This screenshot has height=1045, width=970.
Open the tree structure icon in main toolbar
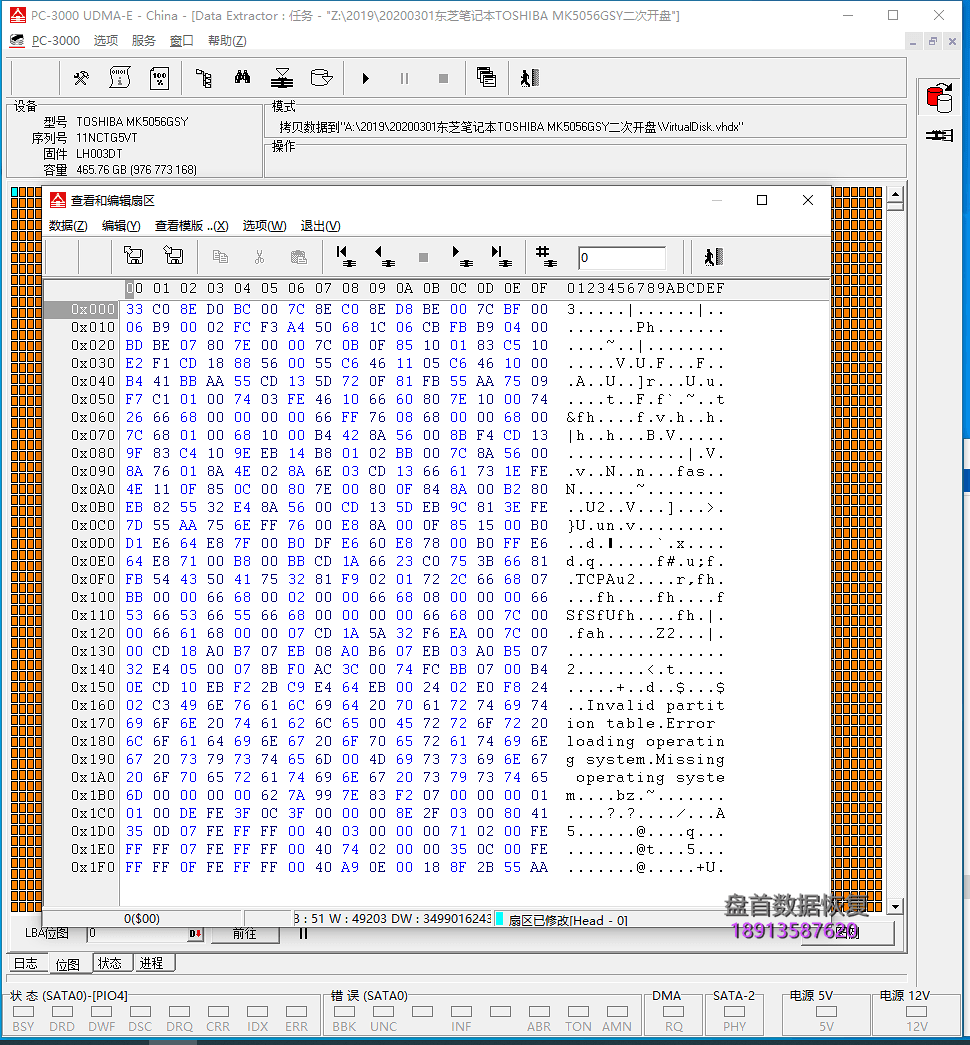click(203, 79)
